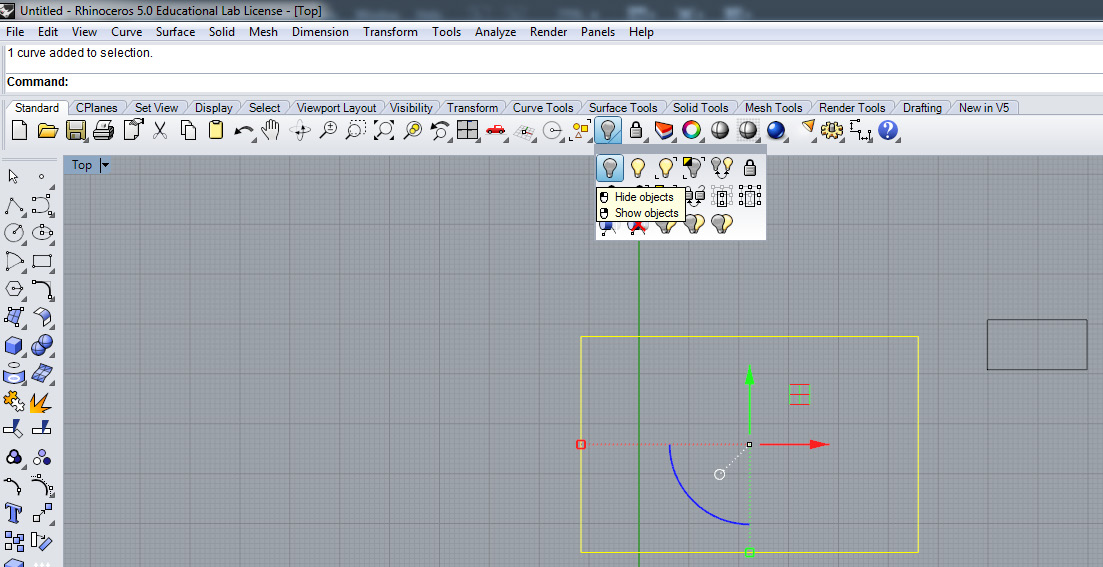Image resolution: width=1103 pixels, height=567 pixels.
Task: Paste from clipboard with the Paste icon
Action: pyautogui.click(x=216, y=130)
